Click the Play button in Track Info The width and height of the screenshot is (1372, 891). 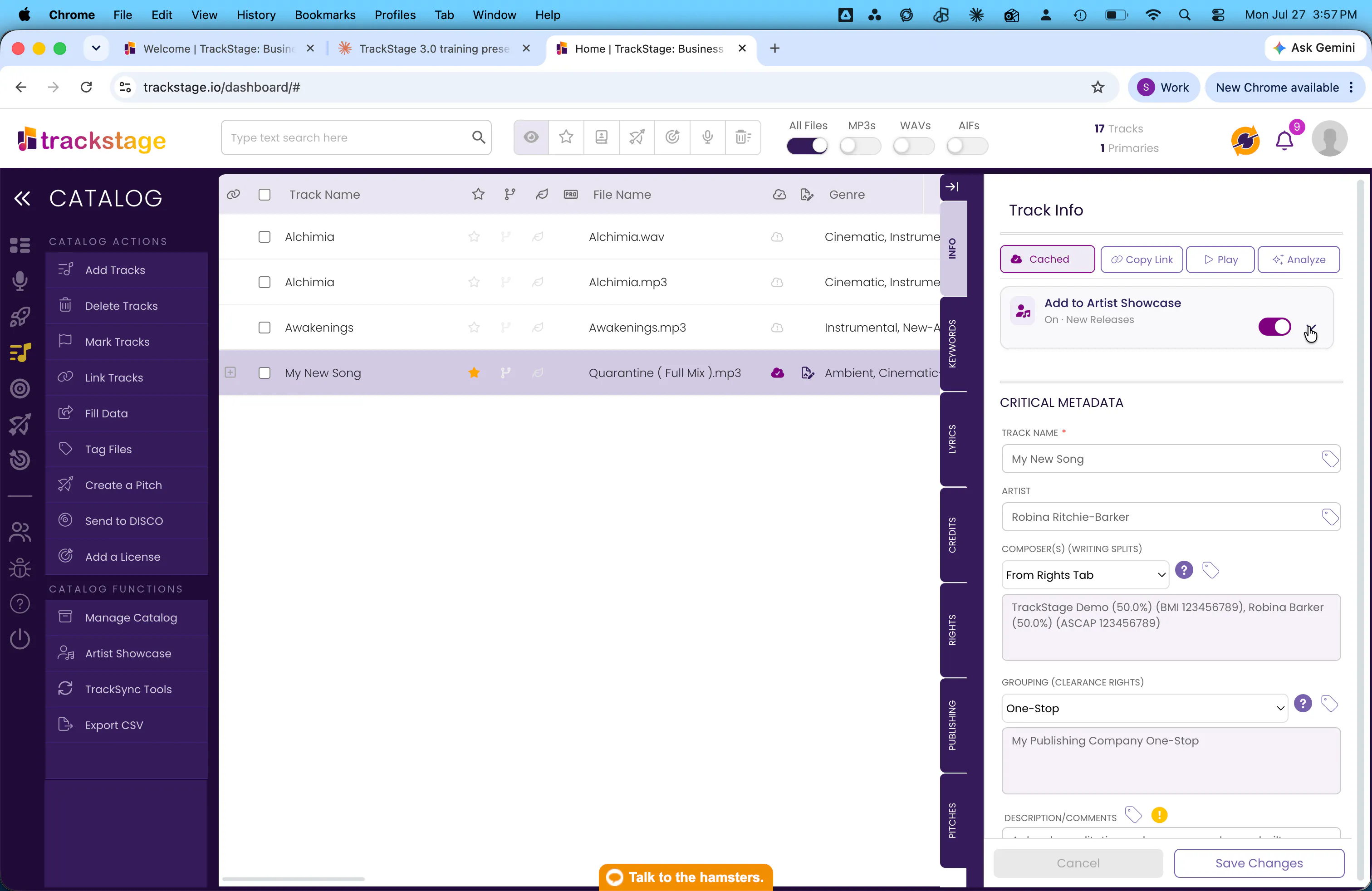coord(1220,259)
